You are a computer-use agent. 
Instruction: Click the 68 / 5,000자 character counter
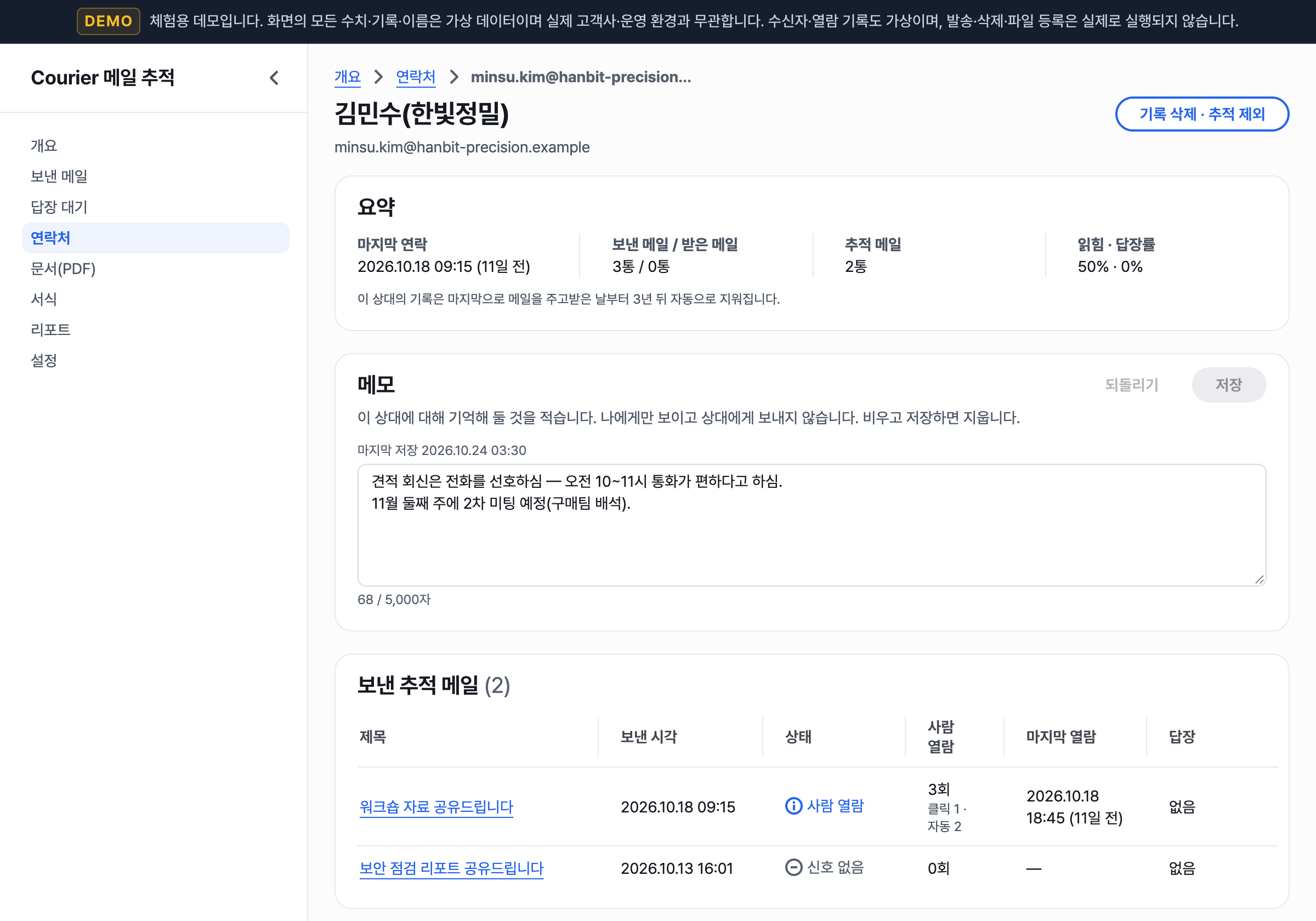pyautogui.click(x=394, y=600)
